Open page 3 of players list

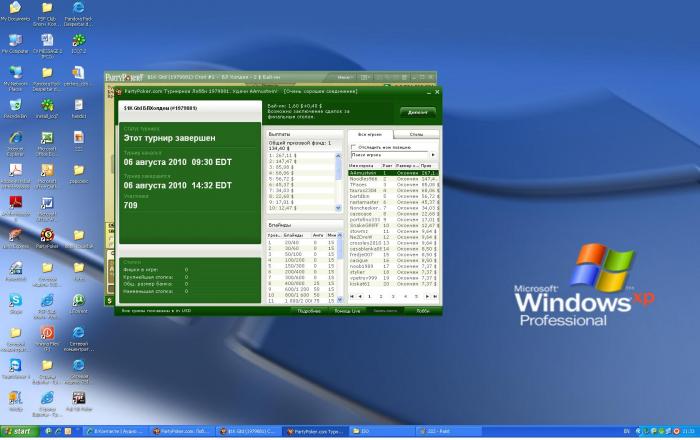pyautogui.click(x=393, y=296)
